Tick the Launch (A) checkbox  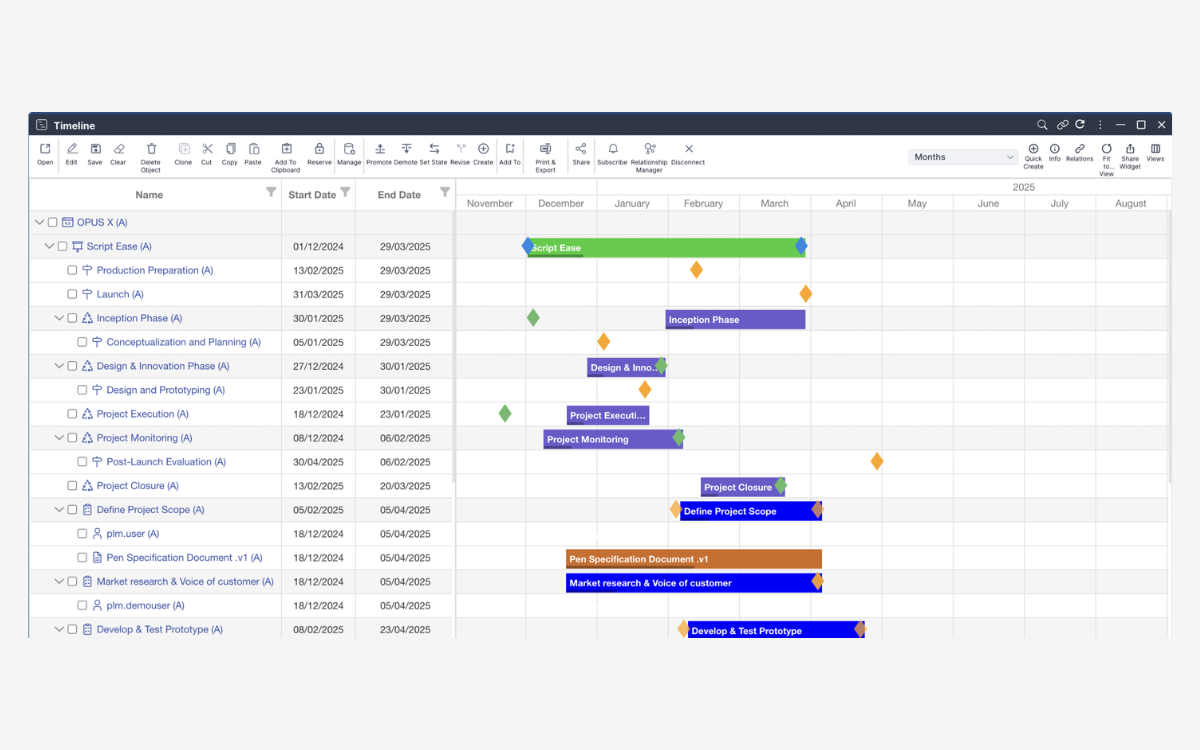(x=72, y=295)
